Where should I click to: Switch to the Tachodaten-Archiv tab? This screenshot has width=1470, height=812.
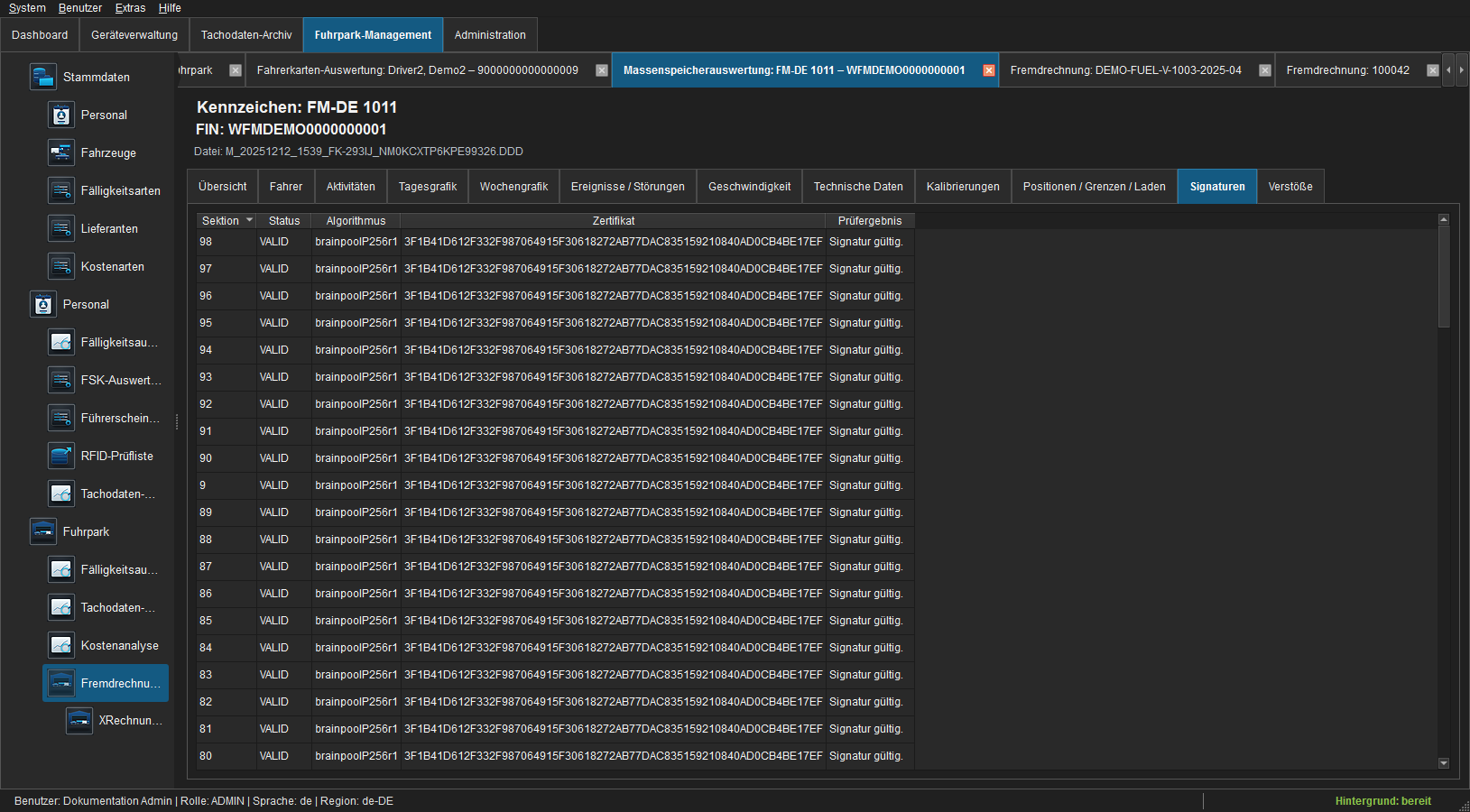pos(246,35)
